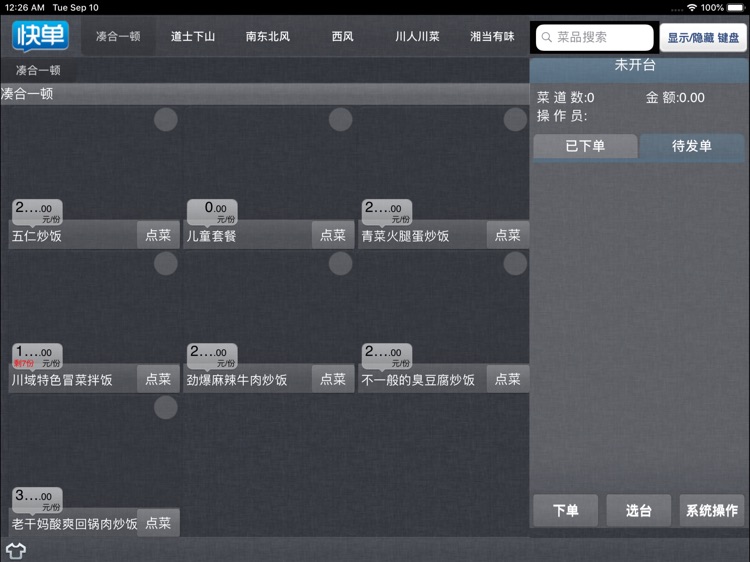
Task: Tap the price bubble of 不一般的臭豆腐炒饭
Action: (386, 356)
